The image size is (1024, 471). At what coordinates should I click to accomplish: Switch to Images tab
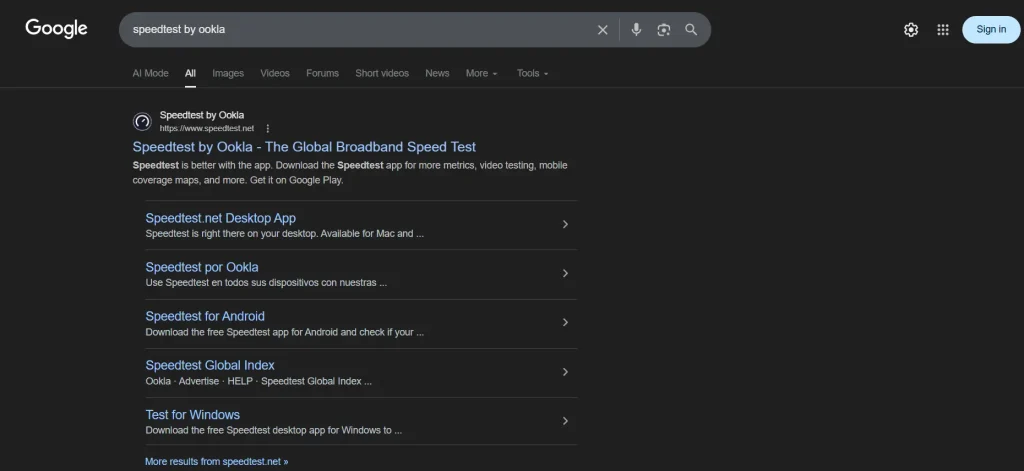tap(228, 73)
